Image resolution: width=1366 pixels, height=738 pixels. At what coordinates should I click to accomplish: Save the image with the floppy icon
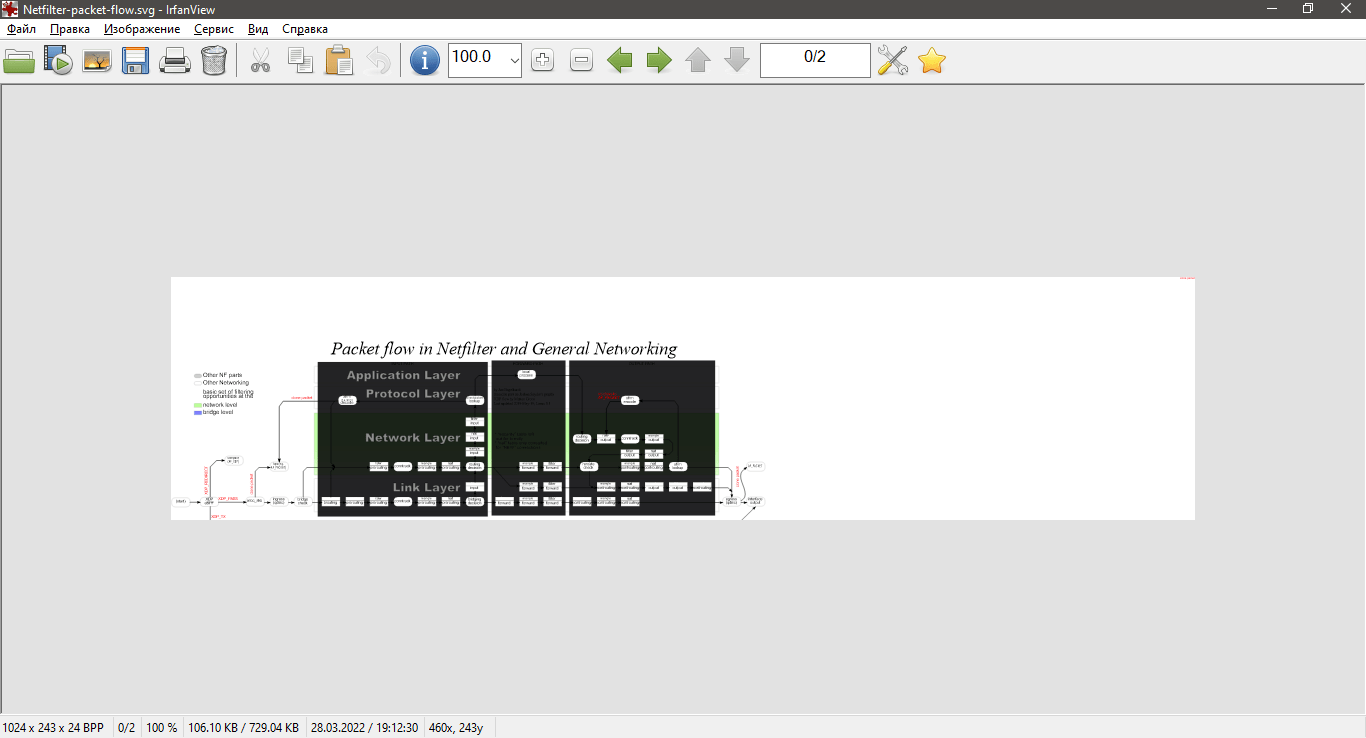136,61
